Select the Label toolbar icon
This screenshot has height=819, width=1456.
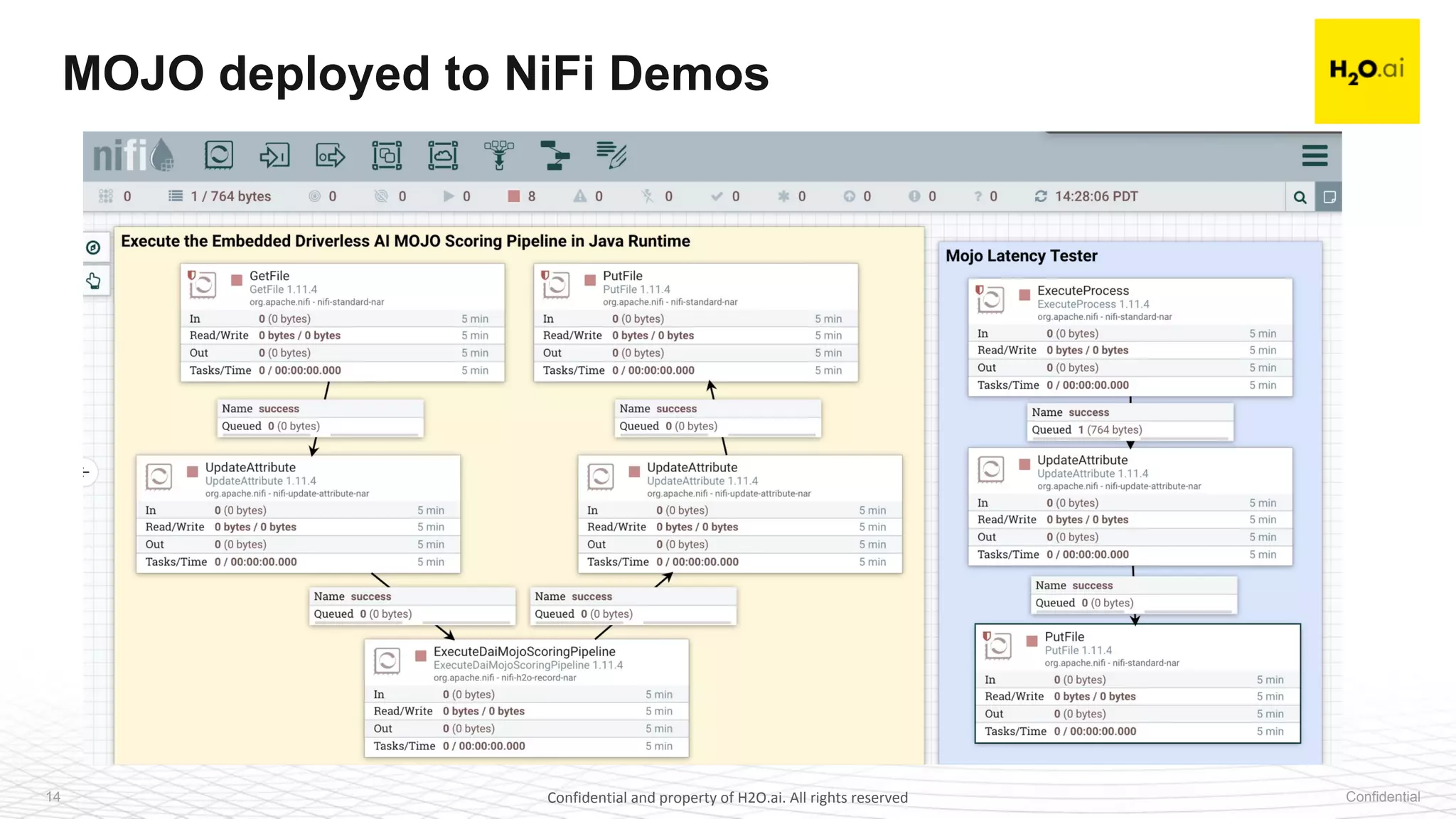(611, 155)
